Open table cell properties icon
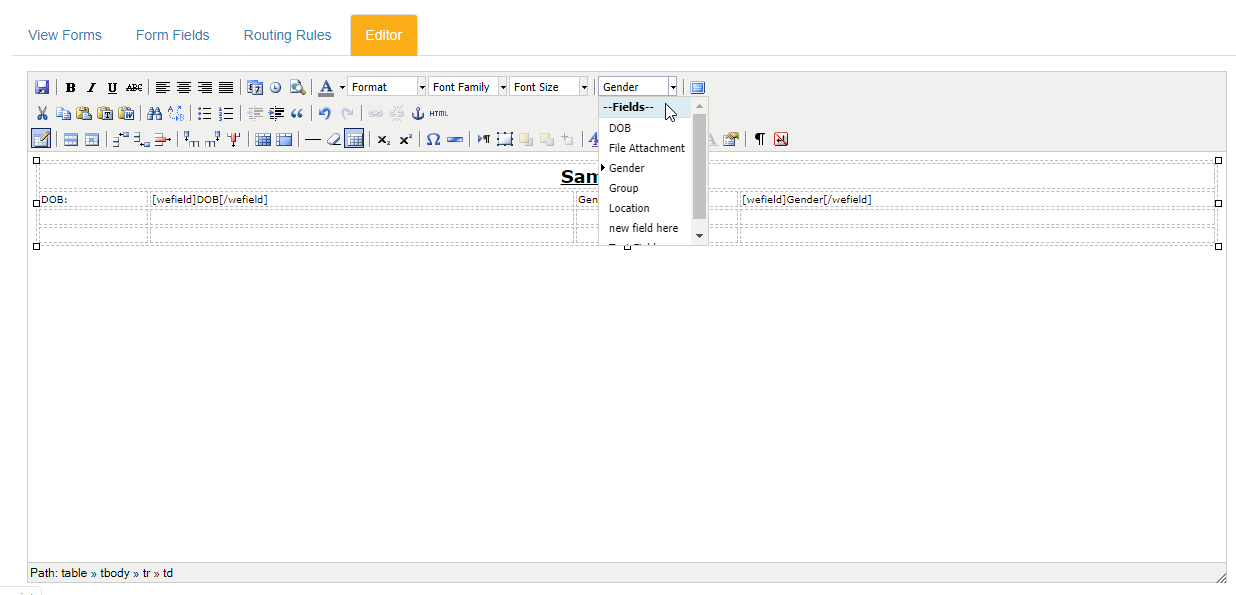This screenshot has width=1236, height=595. tap(91, 139)
